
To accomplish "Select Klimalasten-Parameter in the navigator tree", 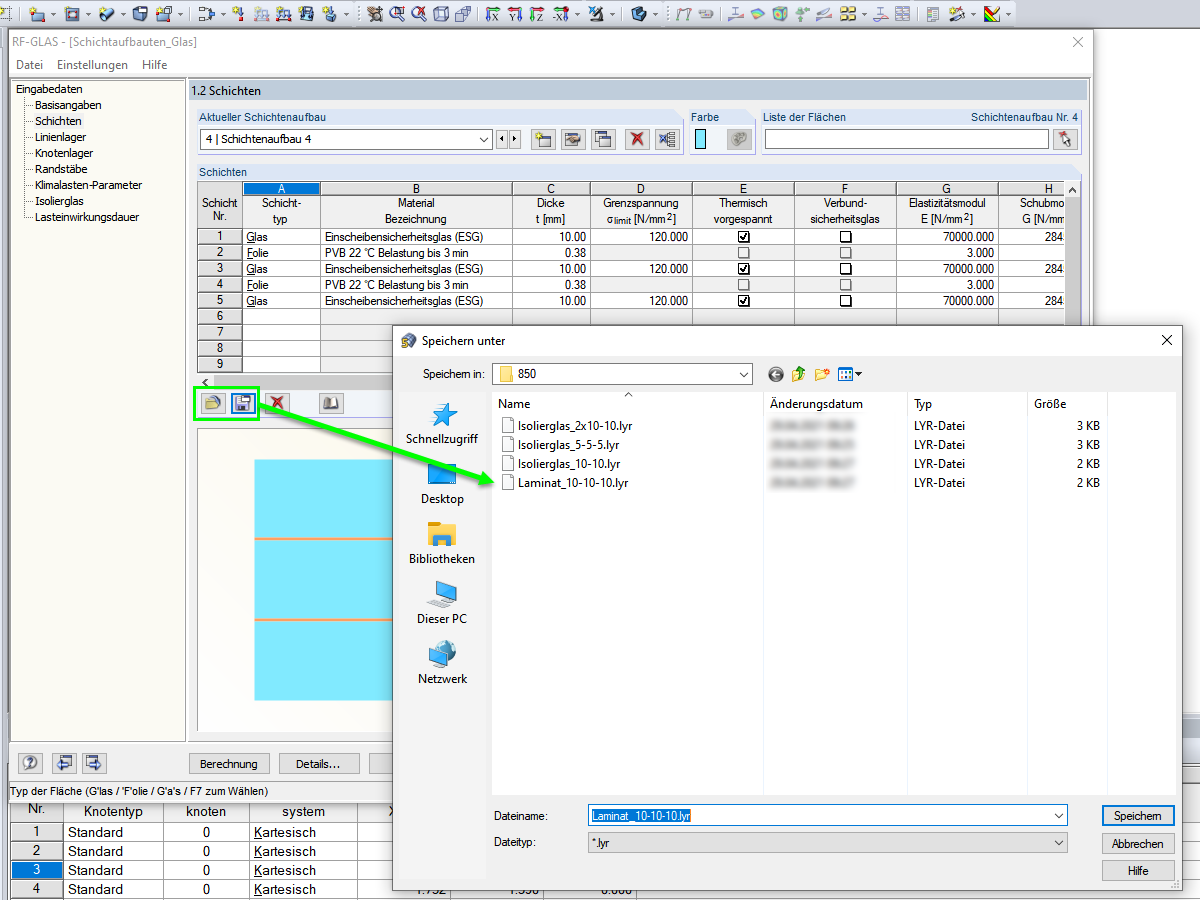I will click(x=88, y=185).
